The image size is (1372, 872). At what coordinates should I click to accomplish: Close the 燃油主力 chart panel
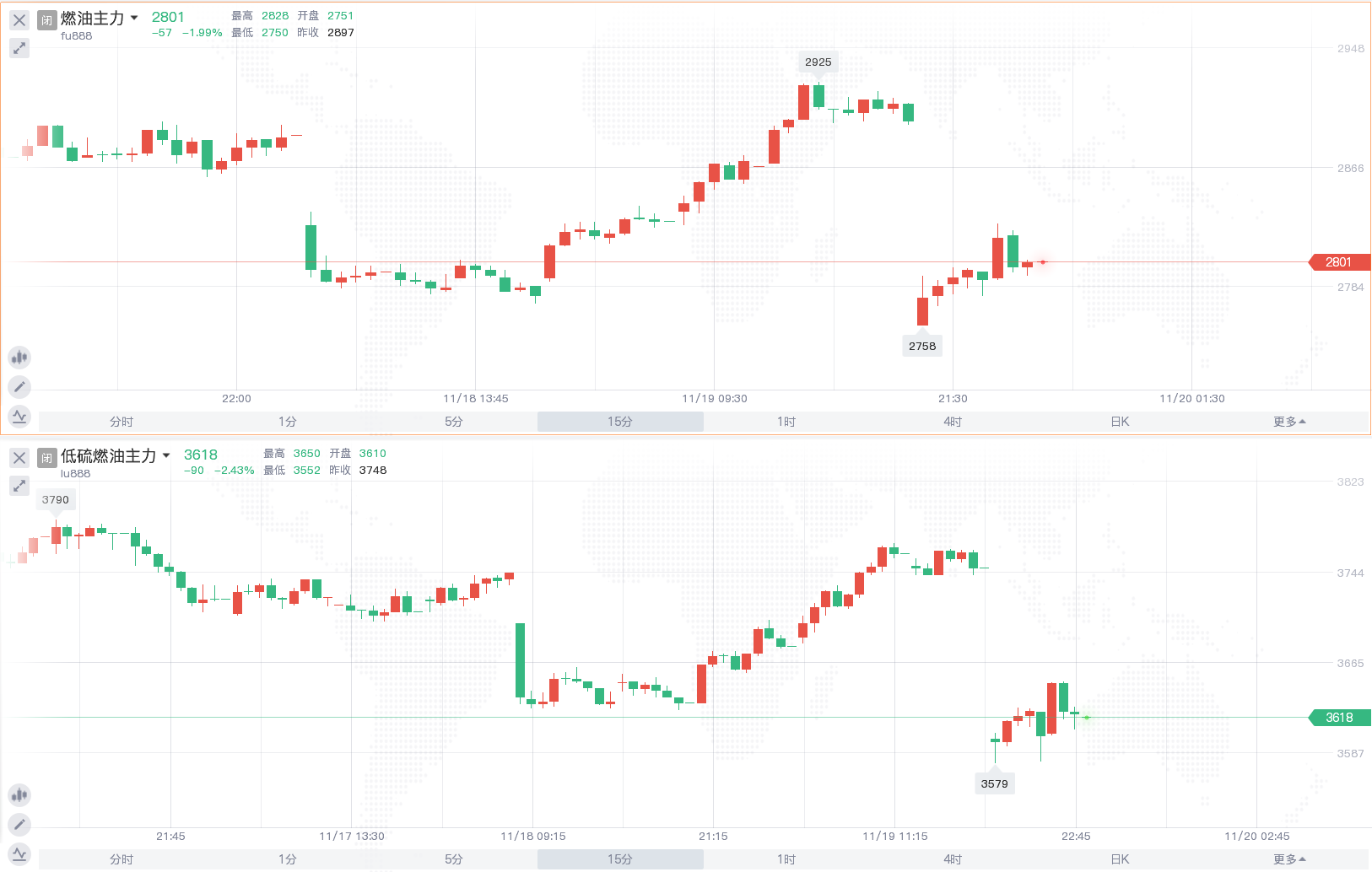click(x=19, y=20)
